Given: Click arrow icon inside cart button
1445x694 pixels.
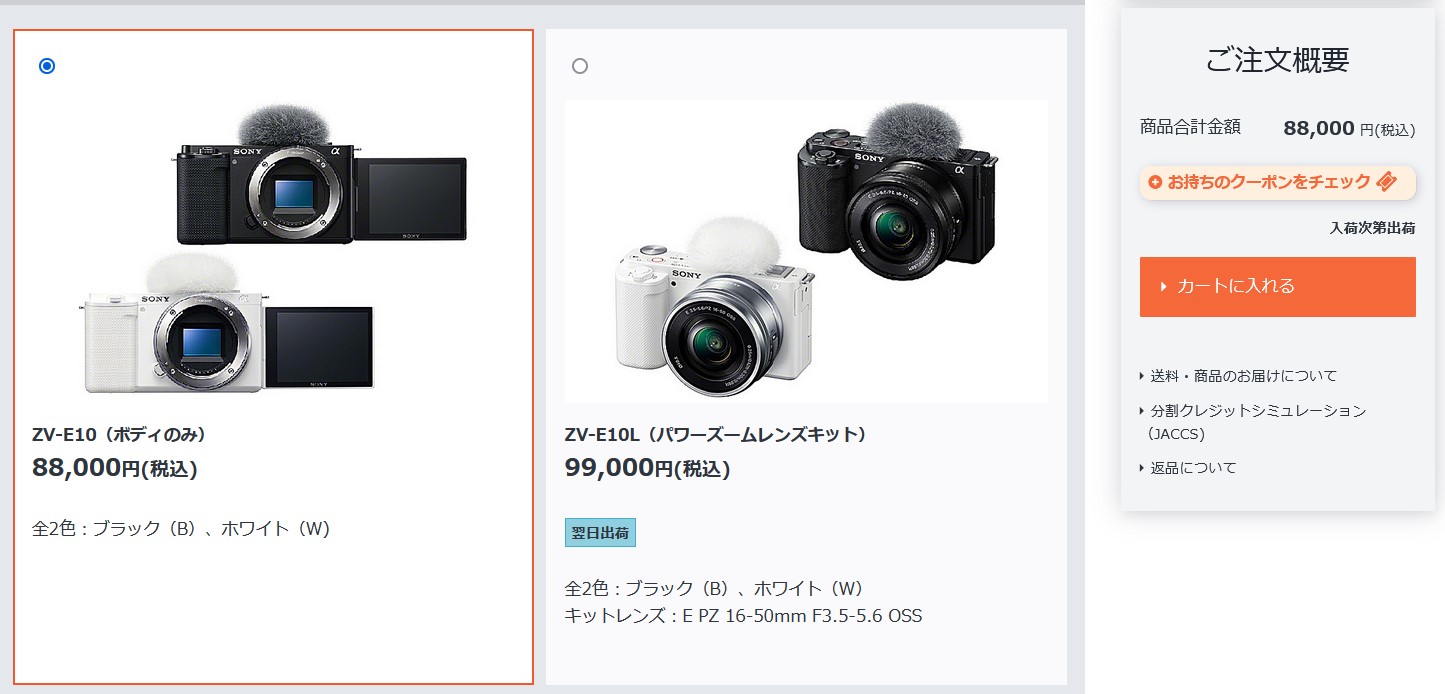Looking at the screenshot, I should tap(1164, 287).
